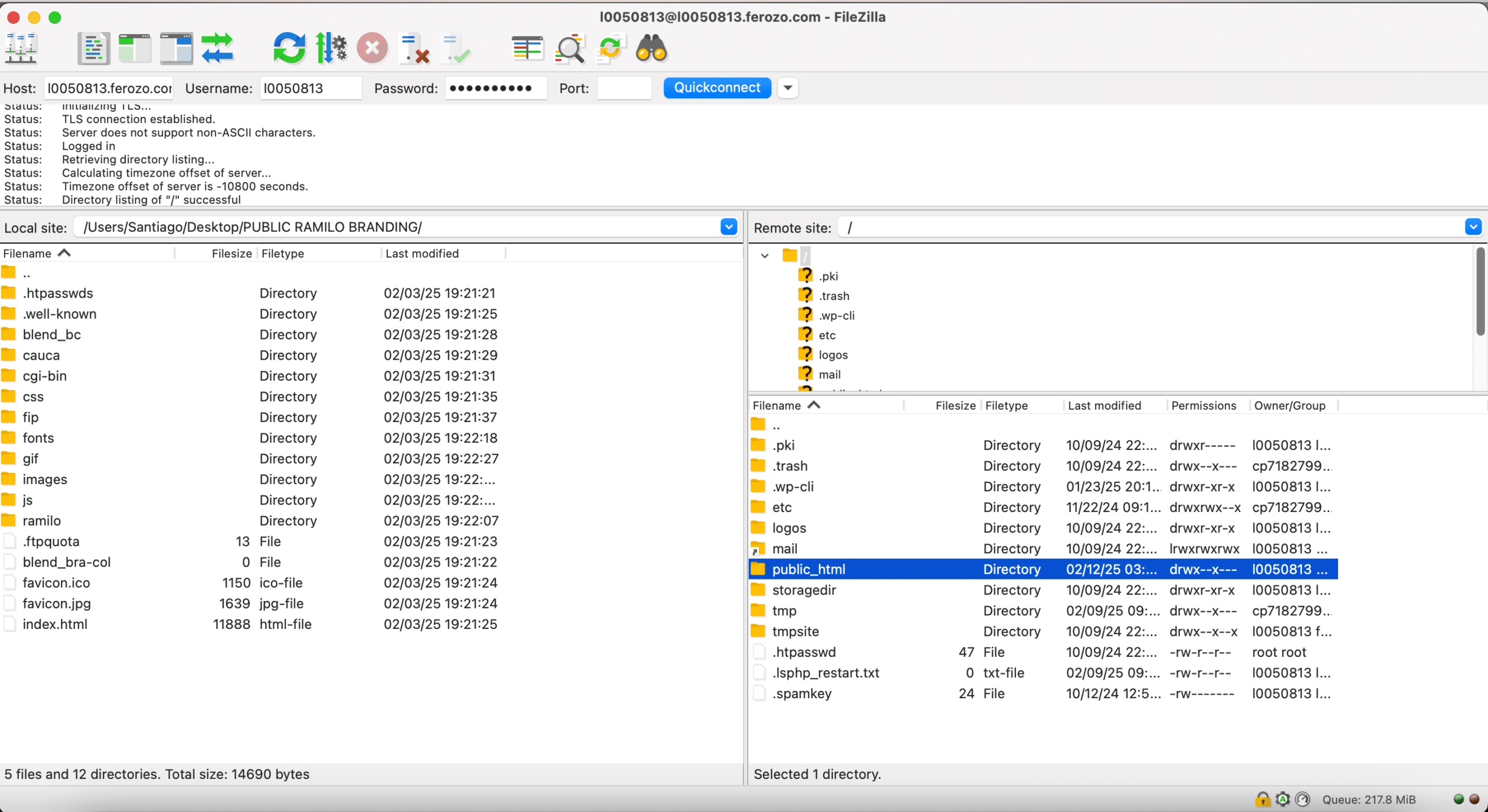Open Quickconnect history dropdown arrow
Viewport: 1488px width, 812px height.
coord(788,88)
